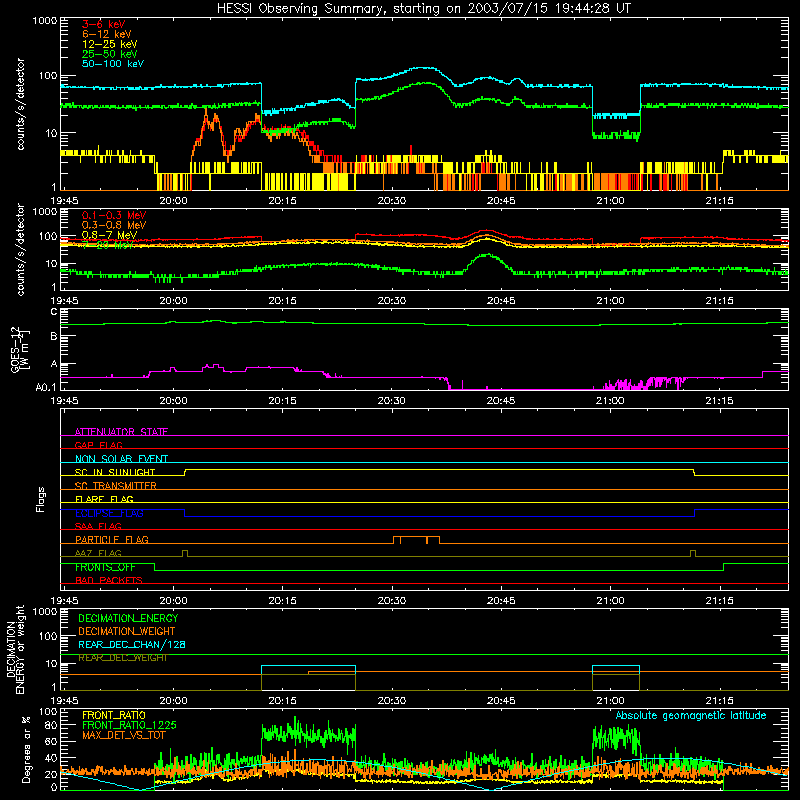Click 21:00 tick under the MeV panel
The height and width of the screenshot is (800, 800).
coord(610,301)
